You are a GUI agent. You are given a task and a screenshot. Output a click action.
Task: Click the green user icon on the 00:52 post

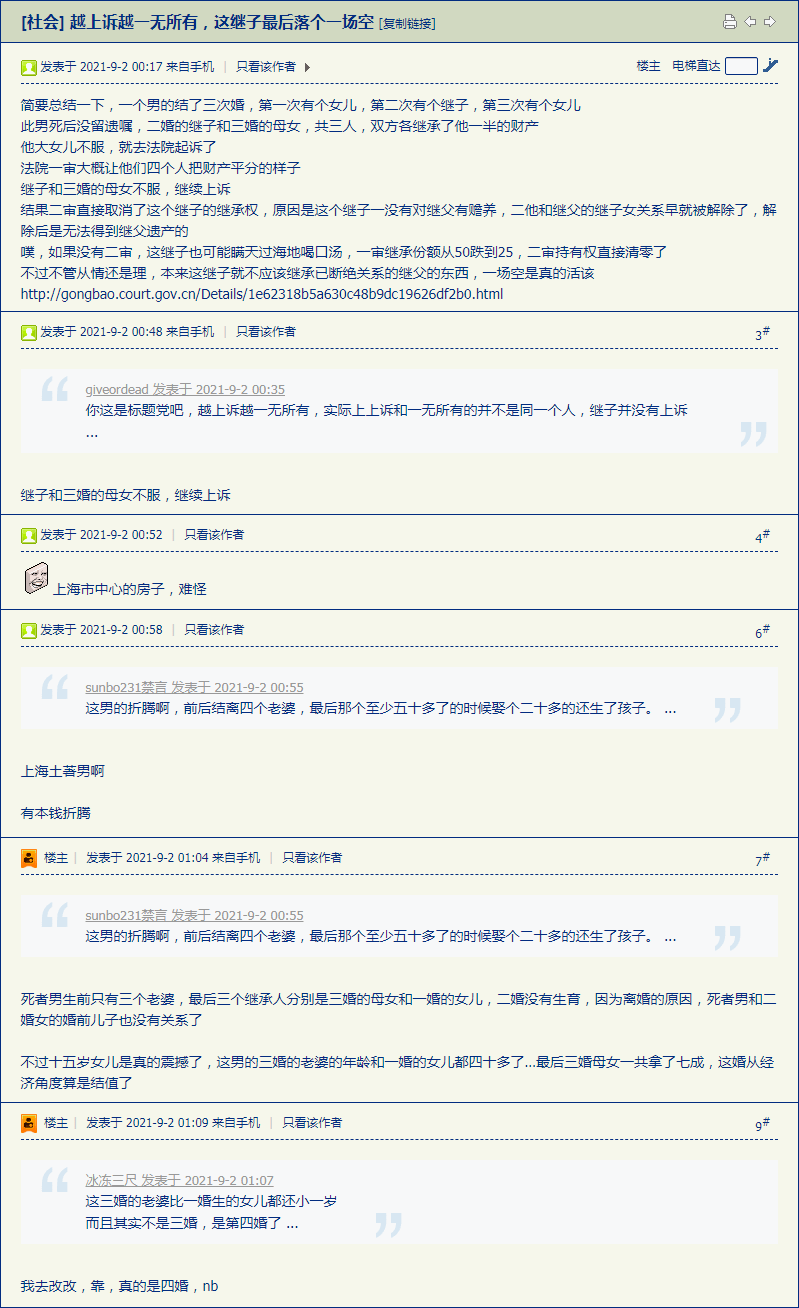pyautogui.click(x=29, y=535)
